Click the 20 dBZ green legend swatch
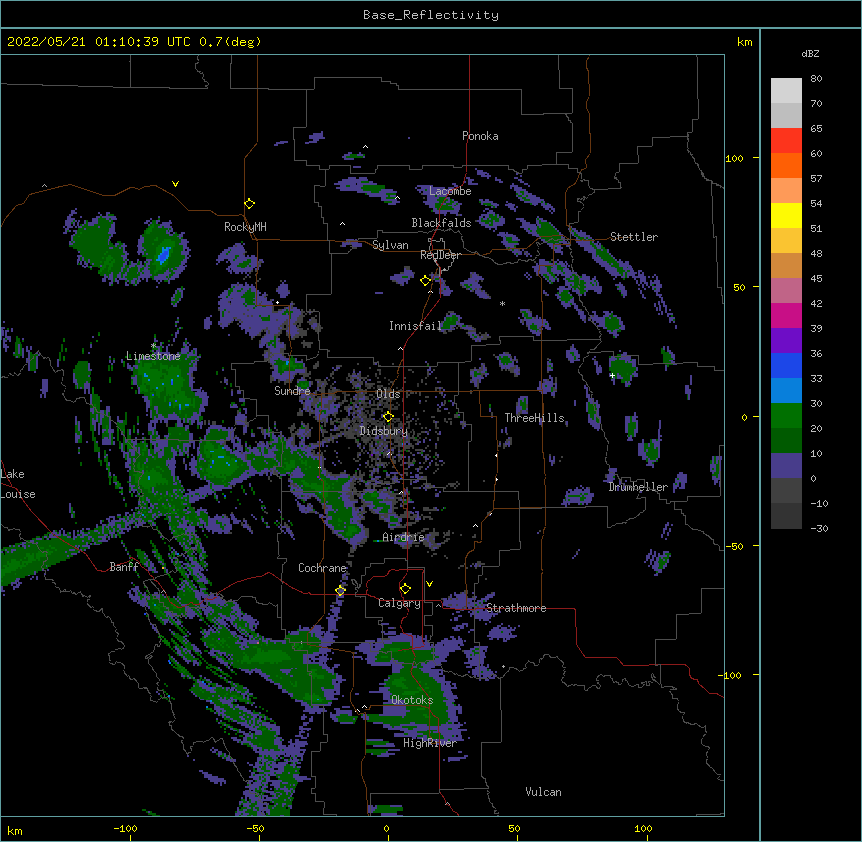The height and width of the screenshot is (842, 862). (786, 416)
